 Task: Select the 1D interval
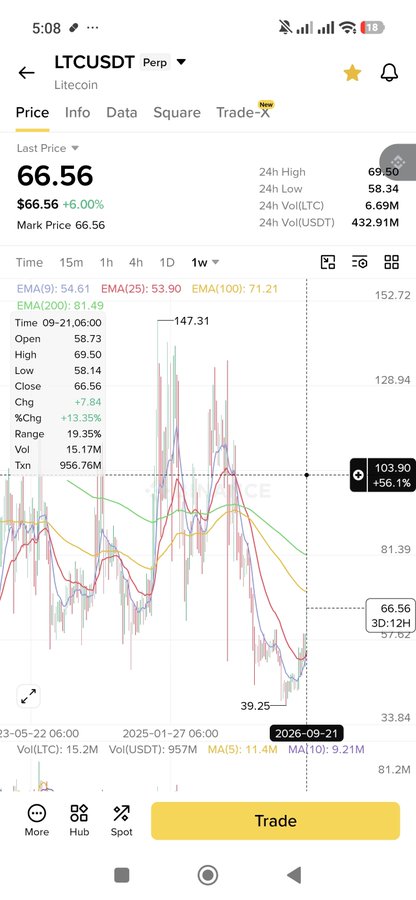(166, 262)
